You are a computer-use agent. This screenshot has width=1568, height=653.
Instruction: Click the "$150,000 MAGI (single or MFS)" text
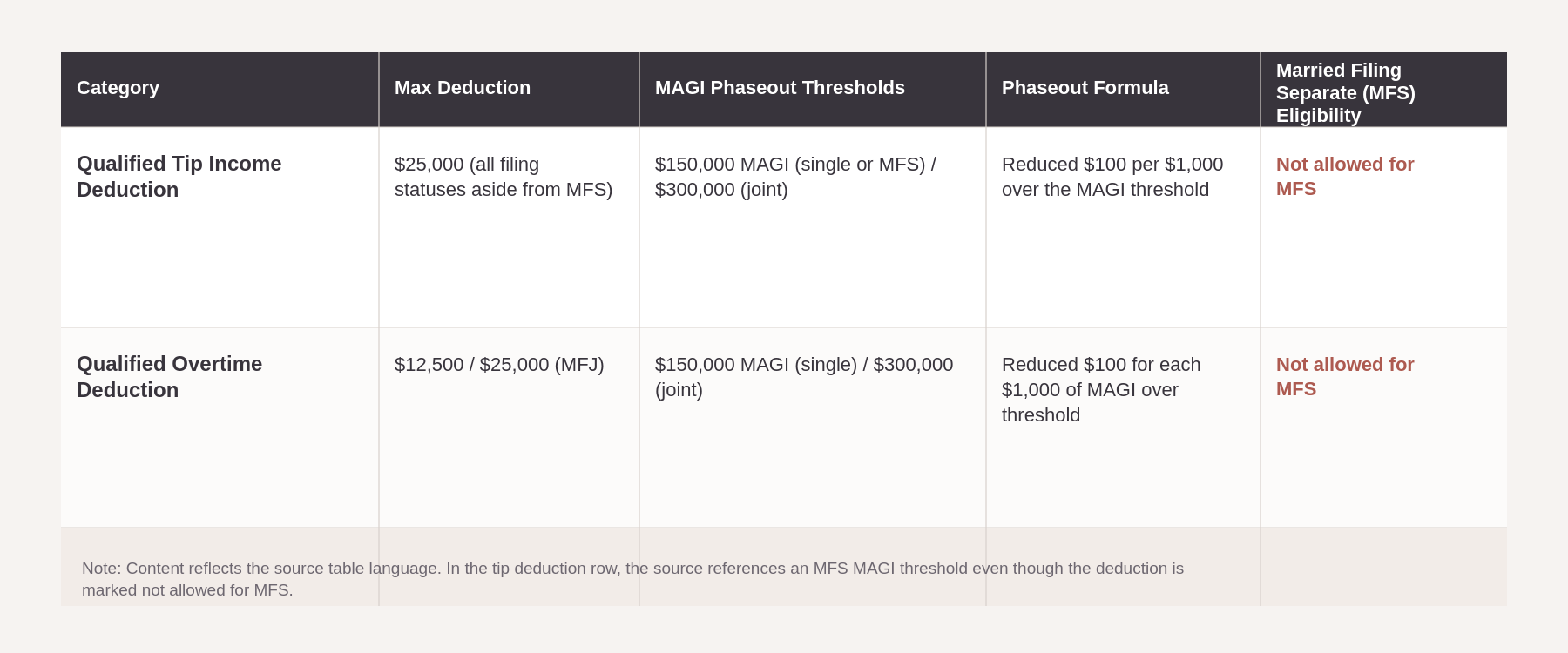coord(789,165)
